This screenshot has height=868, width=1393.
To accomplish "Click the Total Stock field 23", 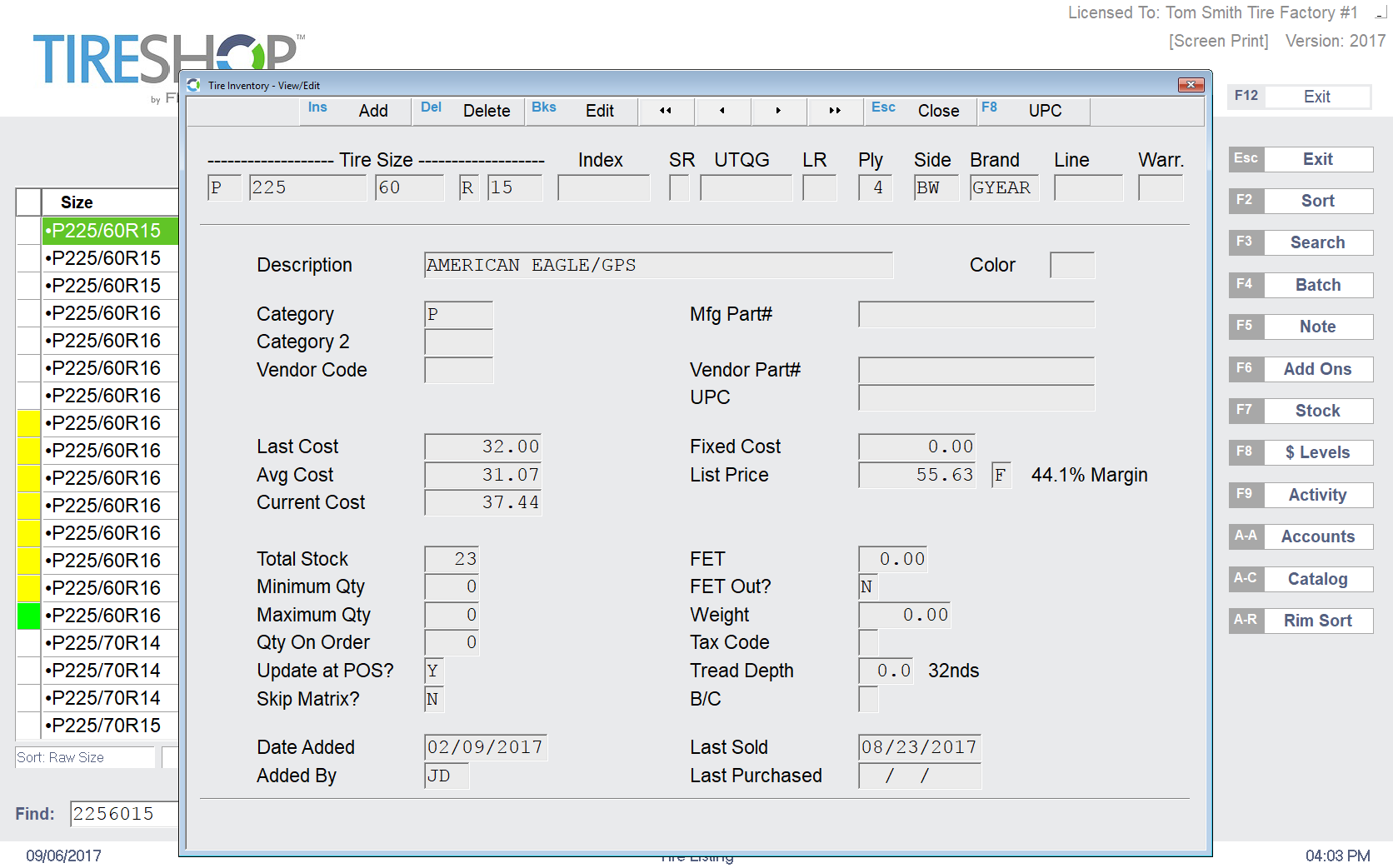I will pyautogui.click(x=452, y=559).
